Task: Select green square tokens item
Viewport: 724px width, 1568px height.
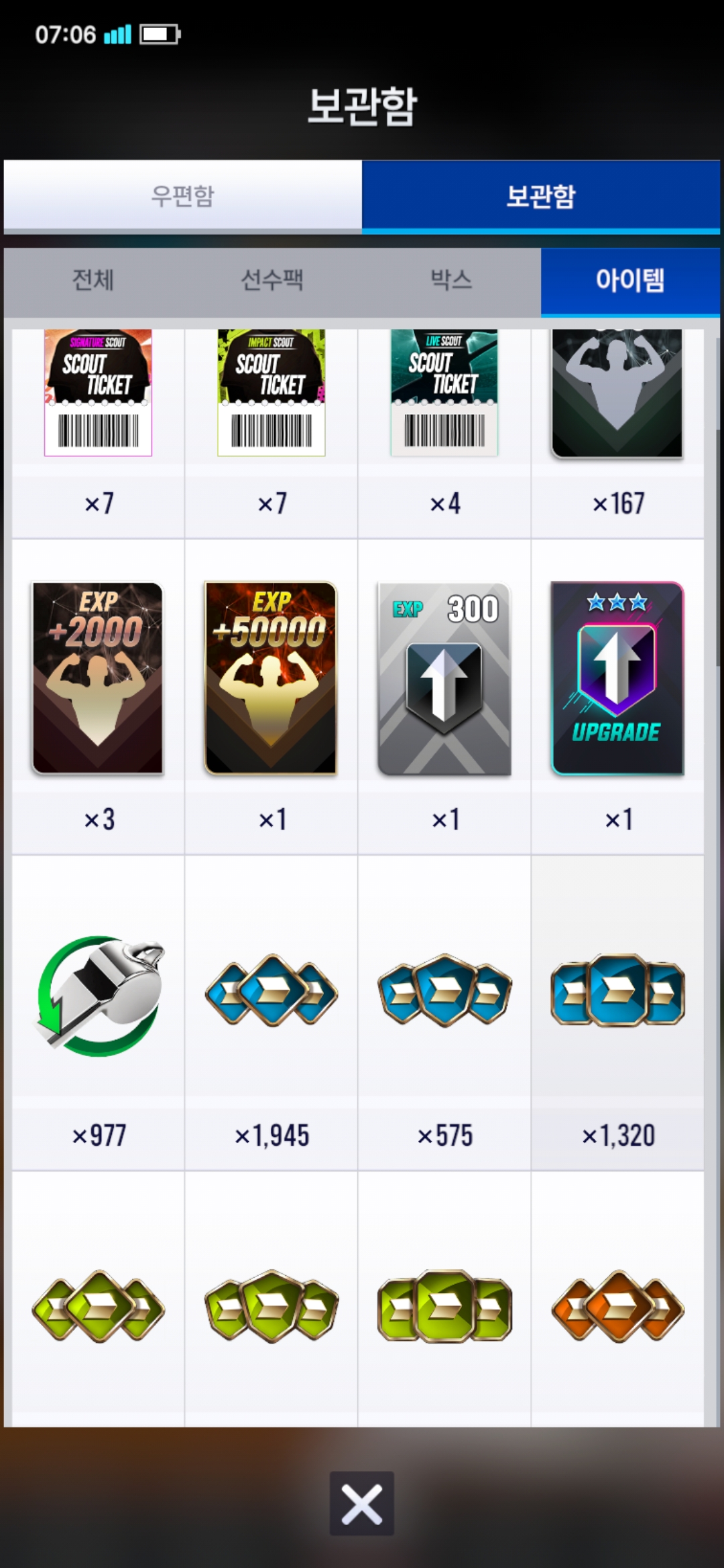Action: [x=444, y=1306]
